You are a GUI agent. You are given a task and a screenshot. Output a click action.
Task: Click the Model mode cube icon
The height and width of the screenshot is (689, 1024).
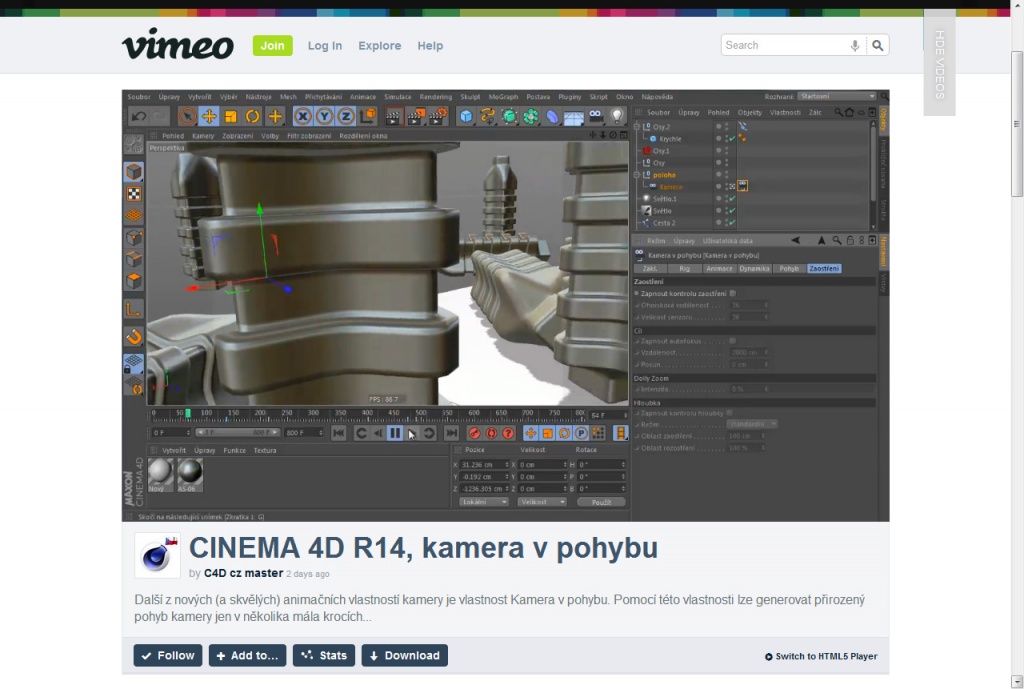tap(134, 172)
